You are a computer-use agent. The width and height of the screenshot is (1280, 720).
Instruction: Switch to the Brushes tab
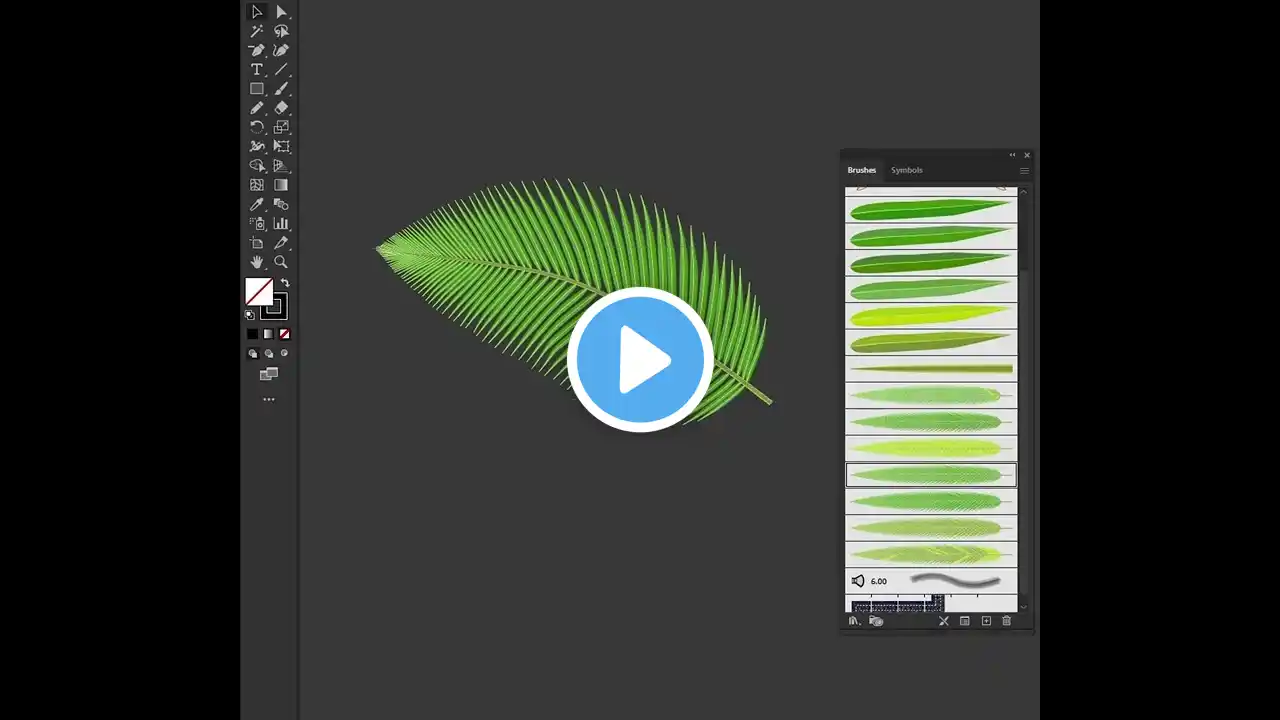pyautogui.click(x=862, y=170)
